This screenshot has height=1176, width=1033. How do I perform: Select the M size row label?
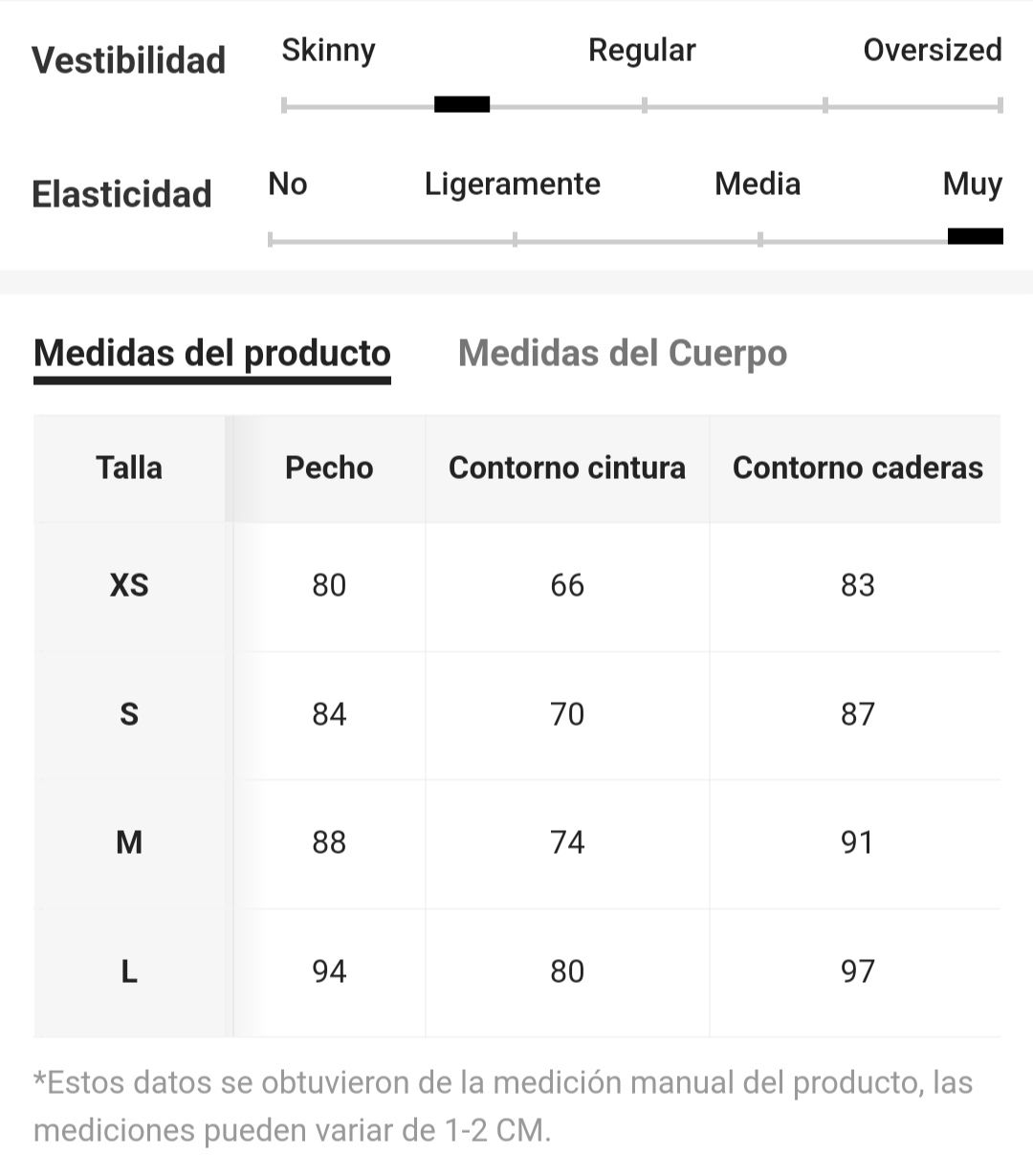click(129, 842)
